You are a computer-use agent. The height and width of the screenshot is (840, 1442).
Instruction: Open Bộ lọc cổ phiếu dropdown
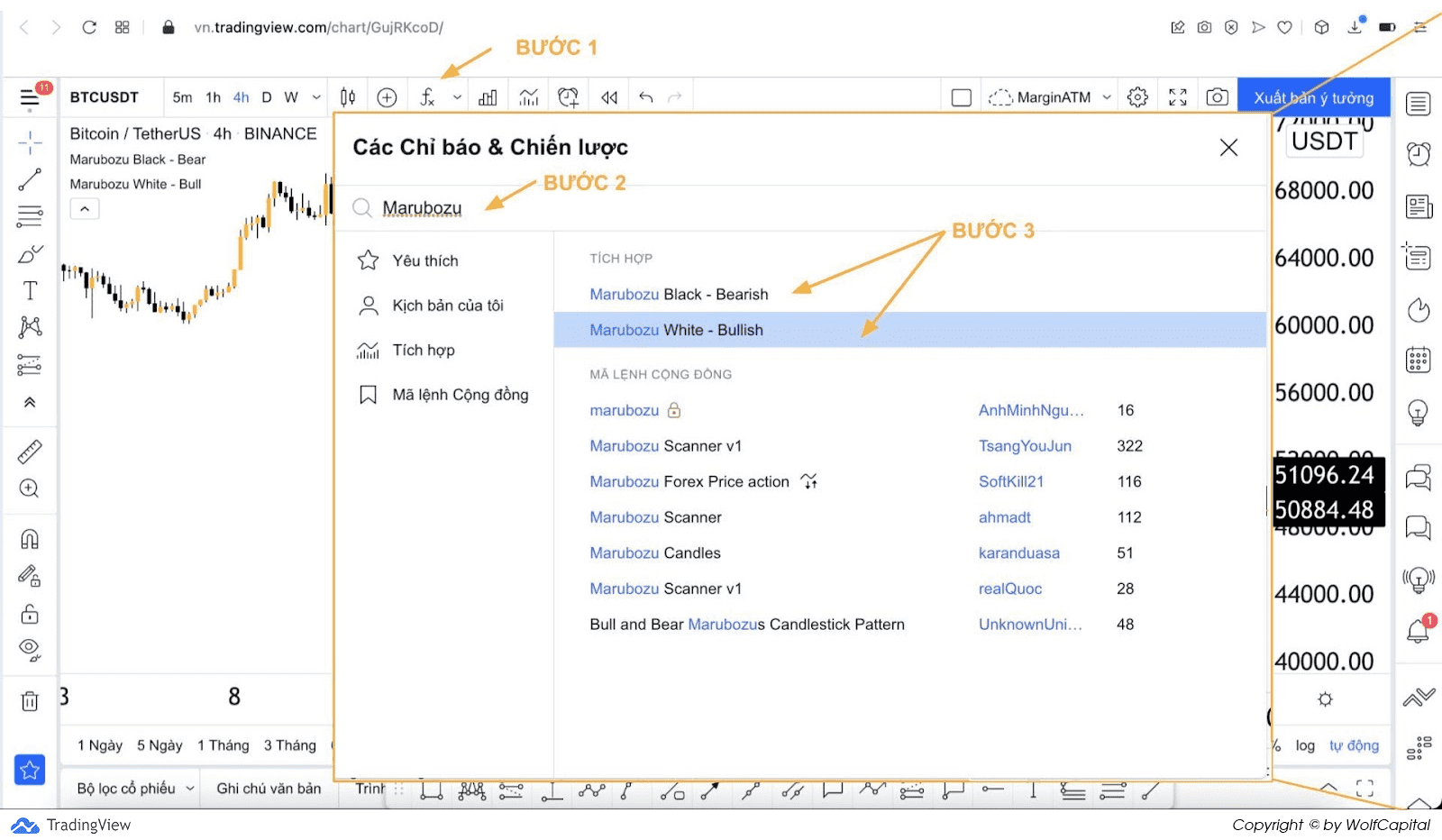tap(134, 789)
